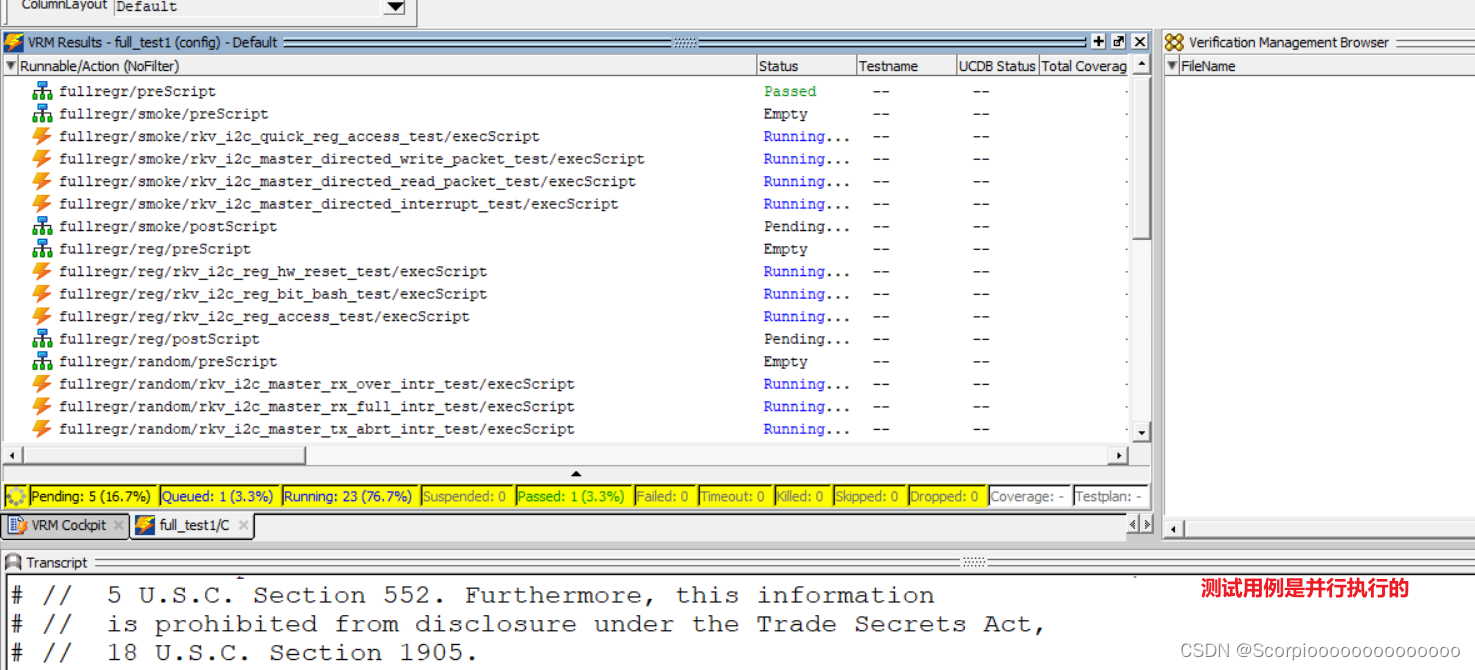Close the full_test1/C tab
Image resolution: width=1475 pixels, height=670 pixels.
coord(243,525)
